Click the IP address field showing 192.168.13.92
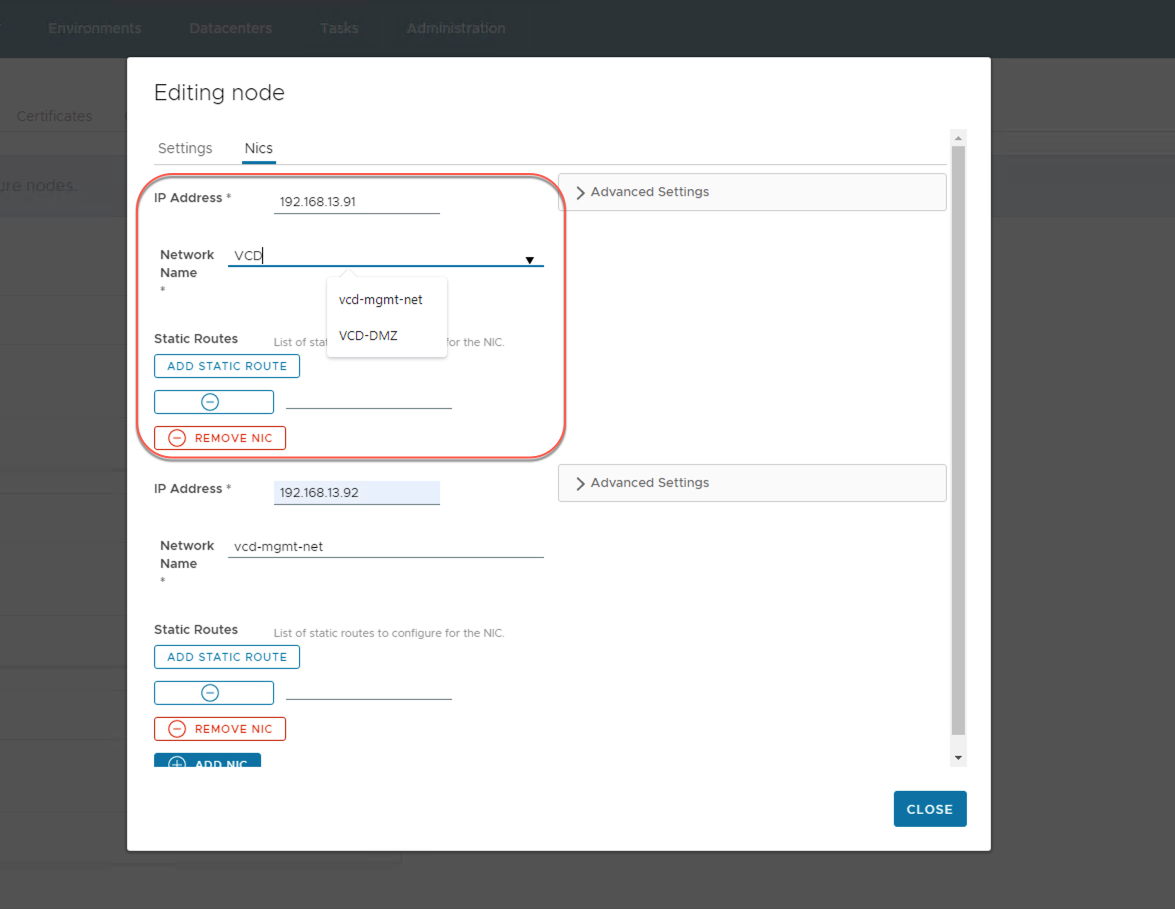This screenshot has width=1175, height=909. click(x=356, y=492)
